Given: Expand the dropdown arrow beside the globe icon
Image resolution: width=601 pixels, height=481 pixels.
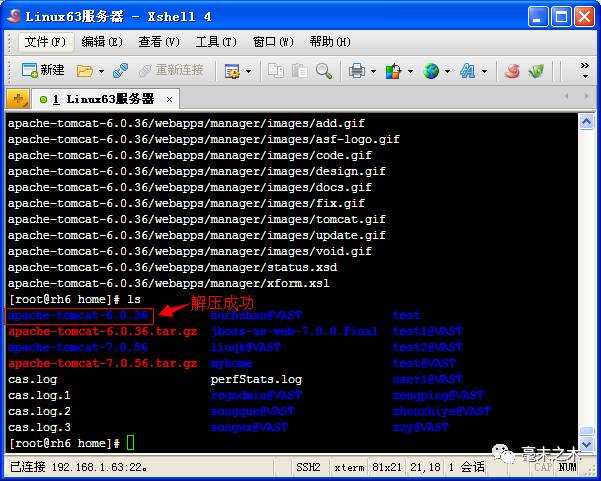Looking at the screenshot, I should pos(447,72).
